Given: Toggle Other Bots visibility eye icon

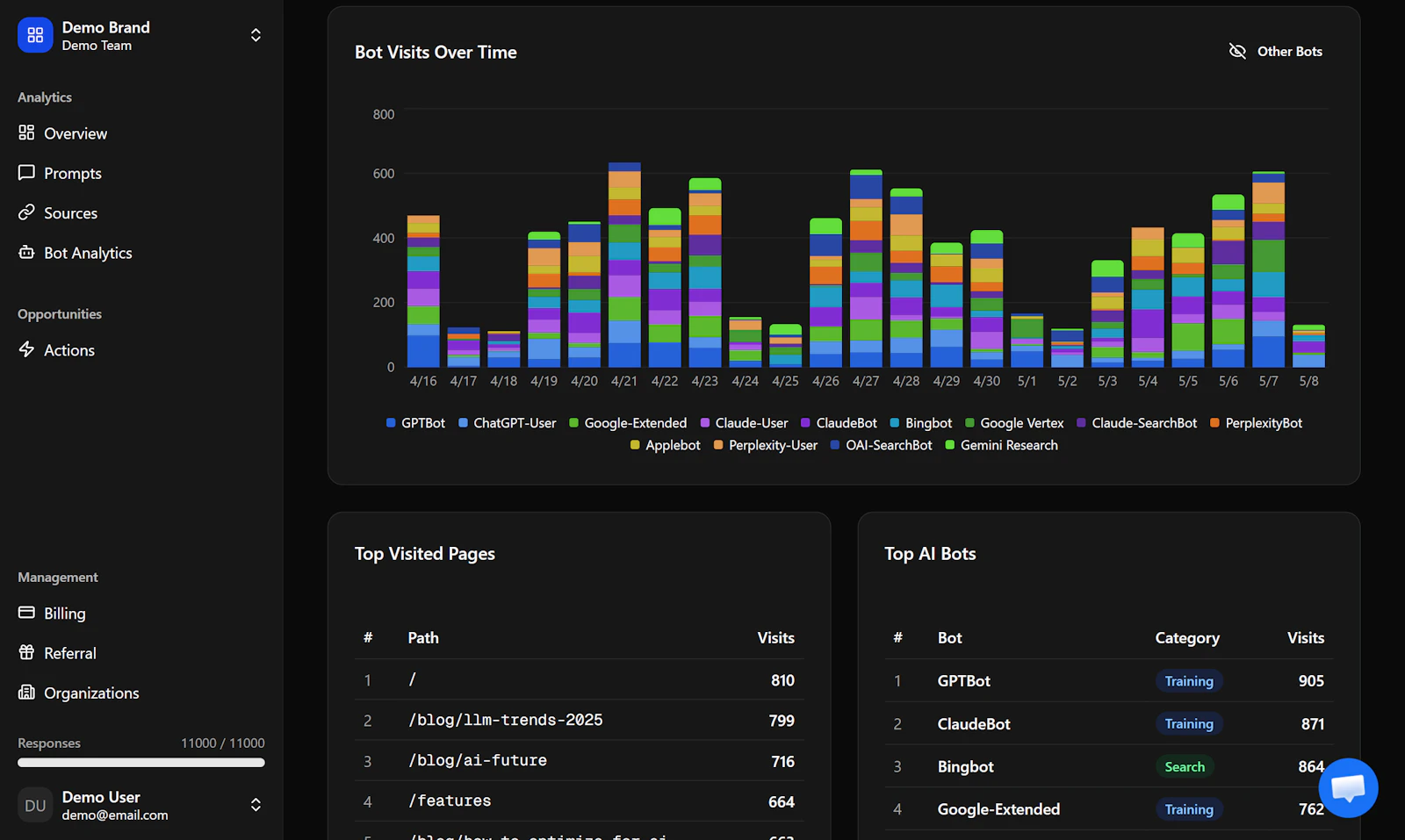Looking at the screenshot, I should (x=1237, y=51).
